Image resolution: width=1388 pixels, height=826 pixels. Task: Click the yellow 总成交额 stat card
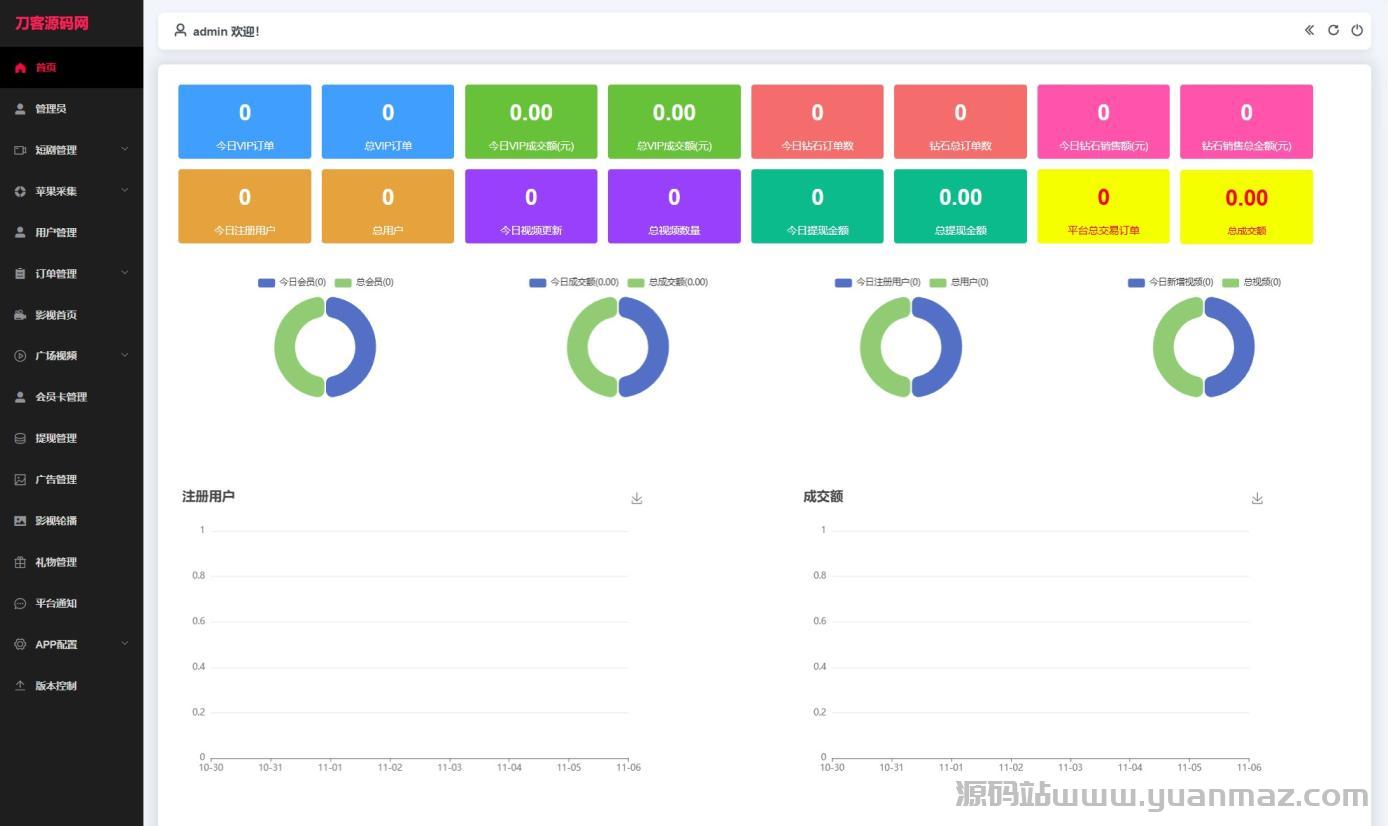click(x=1246, y=206)
